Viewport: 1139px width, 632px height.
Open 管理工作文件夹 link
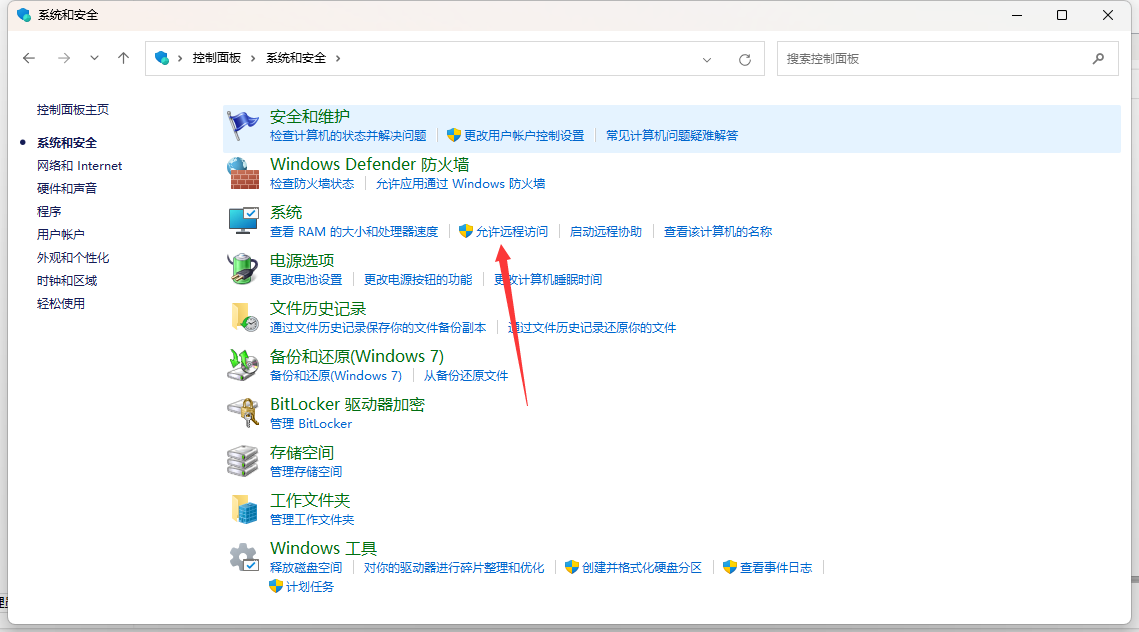coord(312,519)
